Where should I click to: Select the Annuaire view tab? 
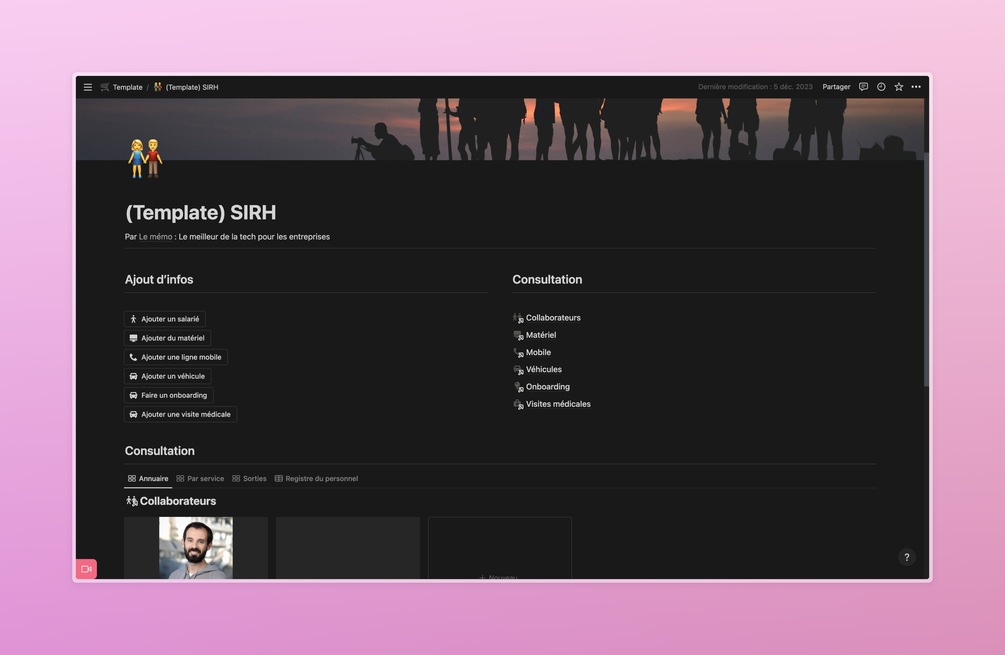[x=148, y=479]
